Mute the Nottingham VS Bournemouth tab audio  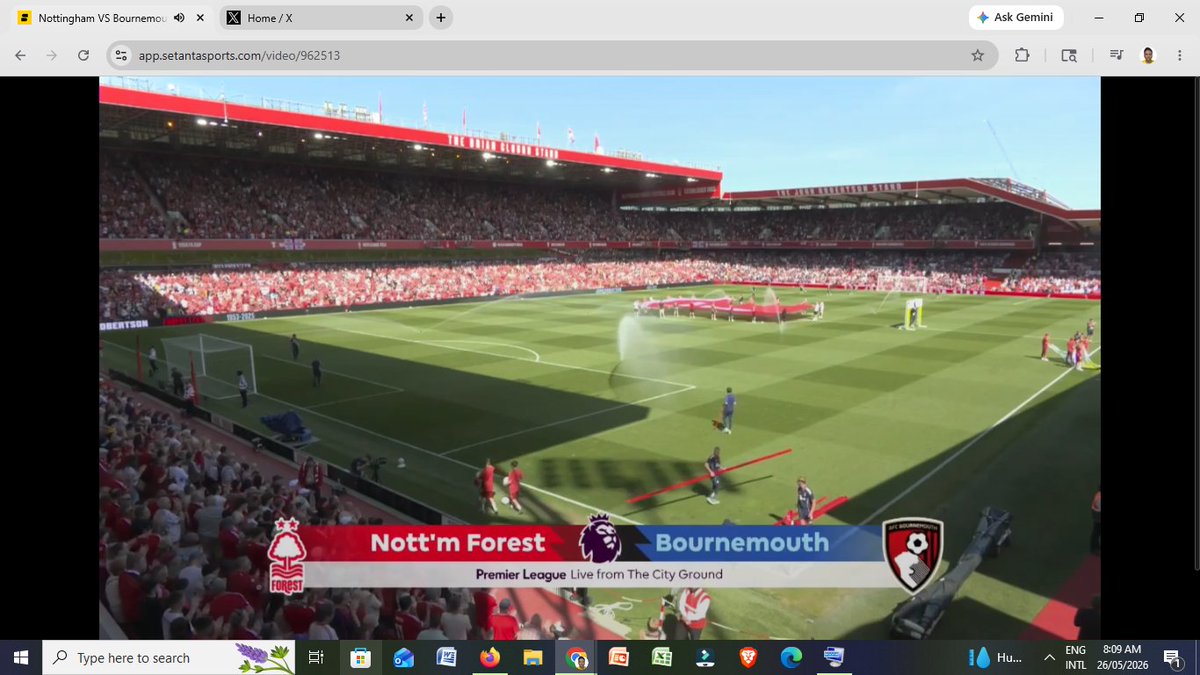(x=179, y=18)
